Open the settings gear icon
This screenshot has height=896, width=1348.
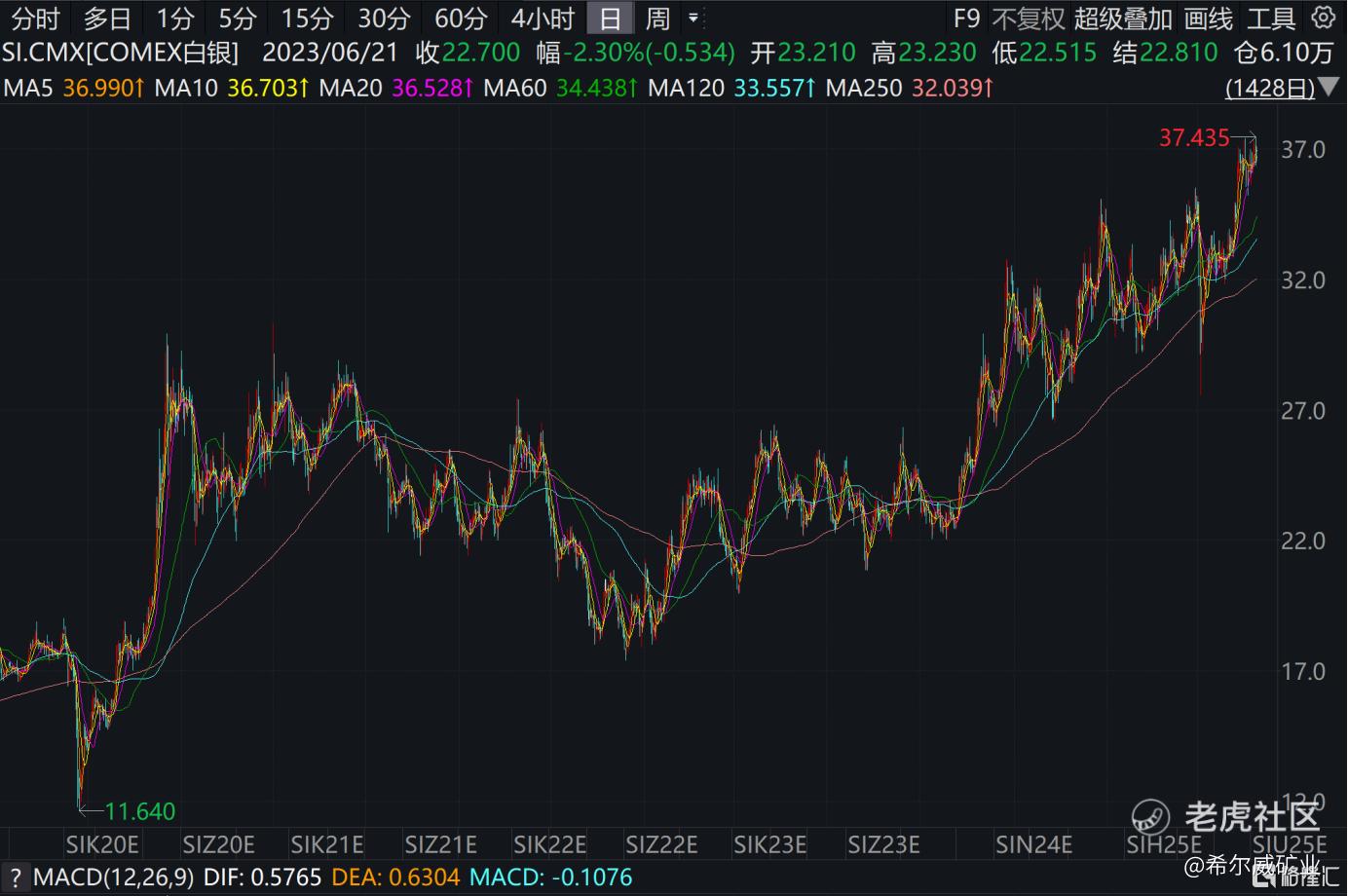(x=1323, y=18)
